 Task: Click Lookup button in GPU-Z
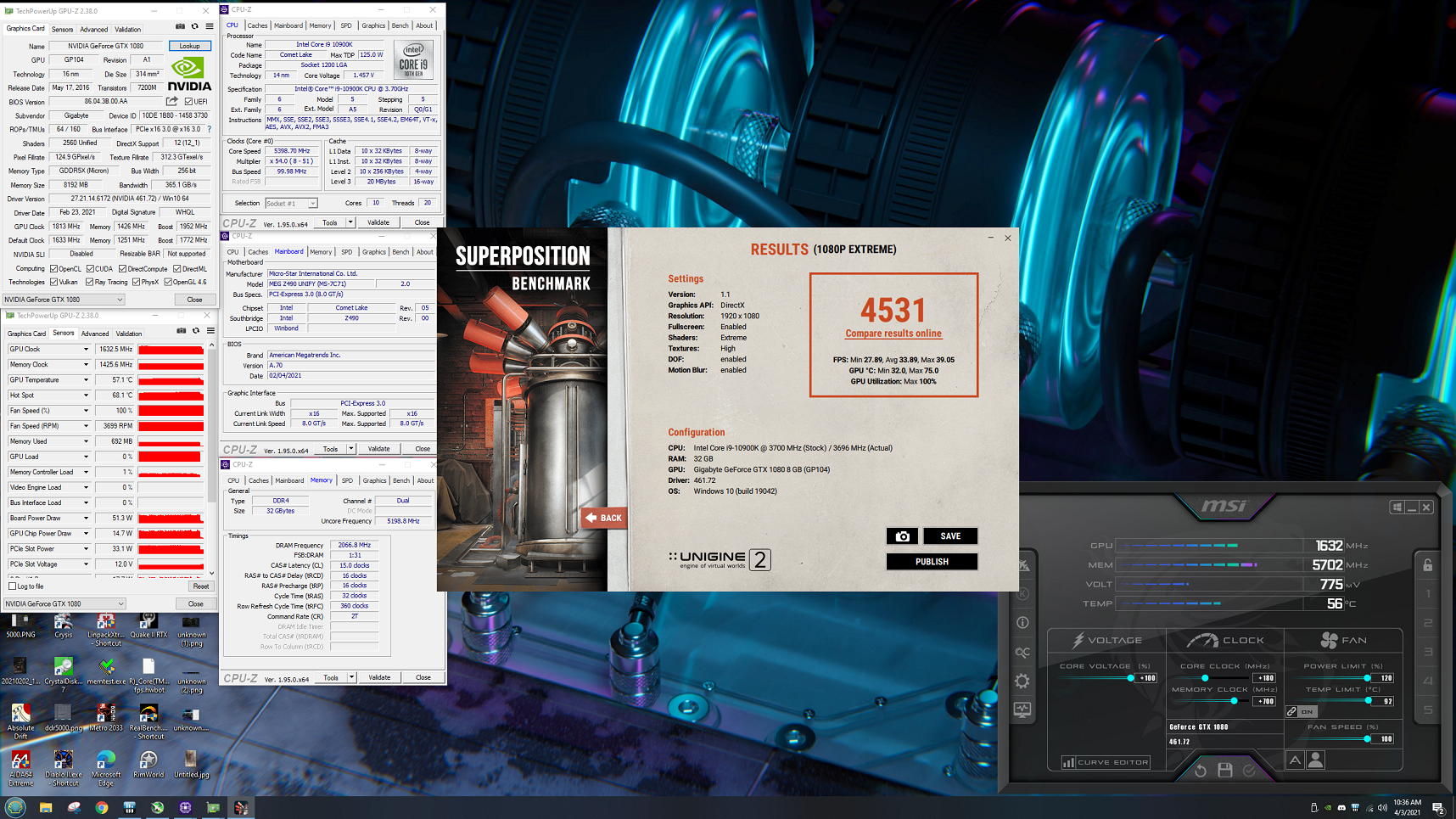[190, 47]
